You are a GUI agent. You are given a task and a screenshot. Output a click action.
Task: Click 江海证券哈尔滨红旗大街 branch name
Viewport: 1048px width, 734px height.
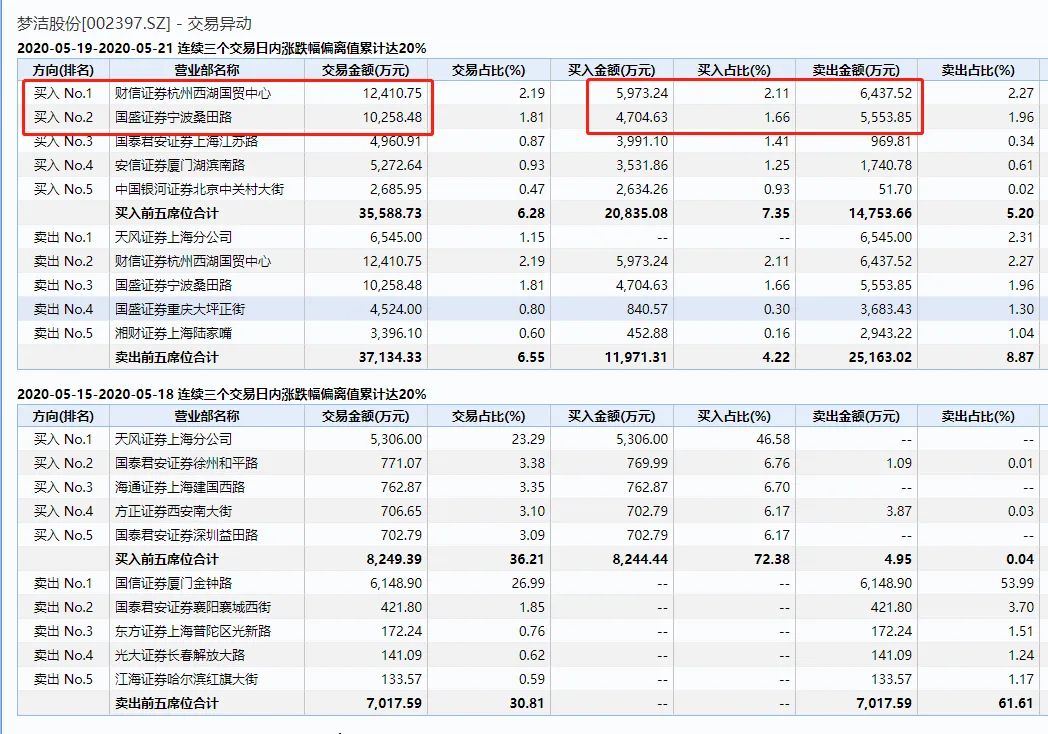186,680
